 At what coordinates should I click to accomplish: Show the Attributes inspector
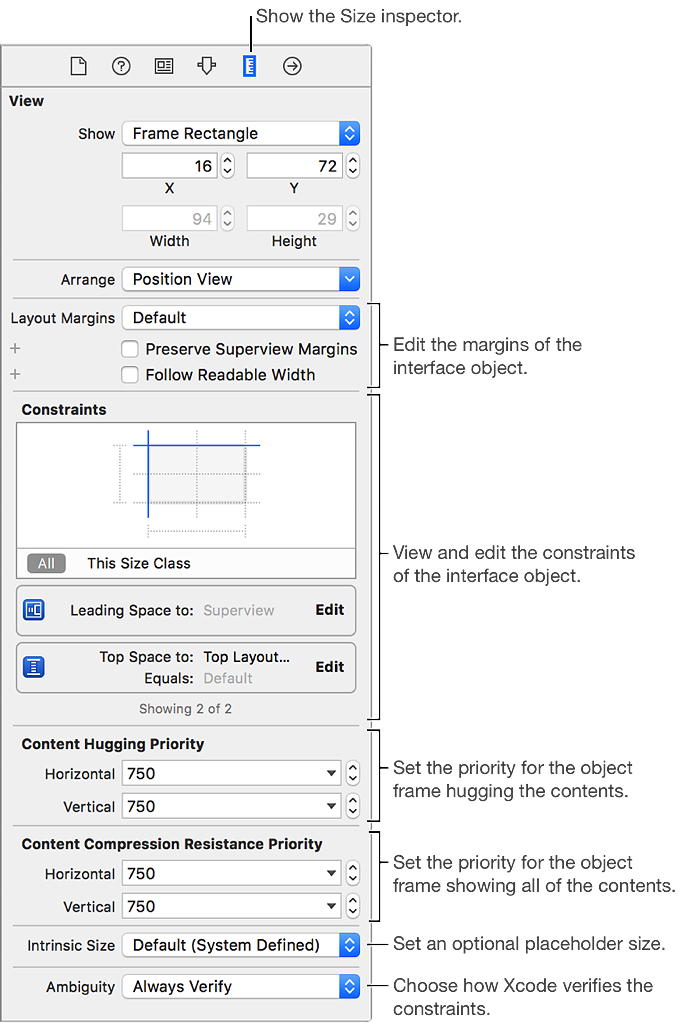point(206,66)
